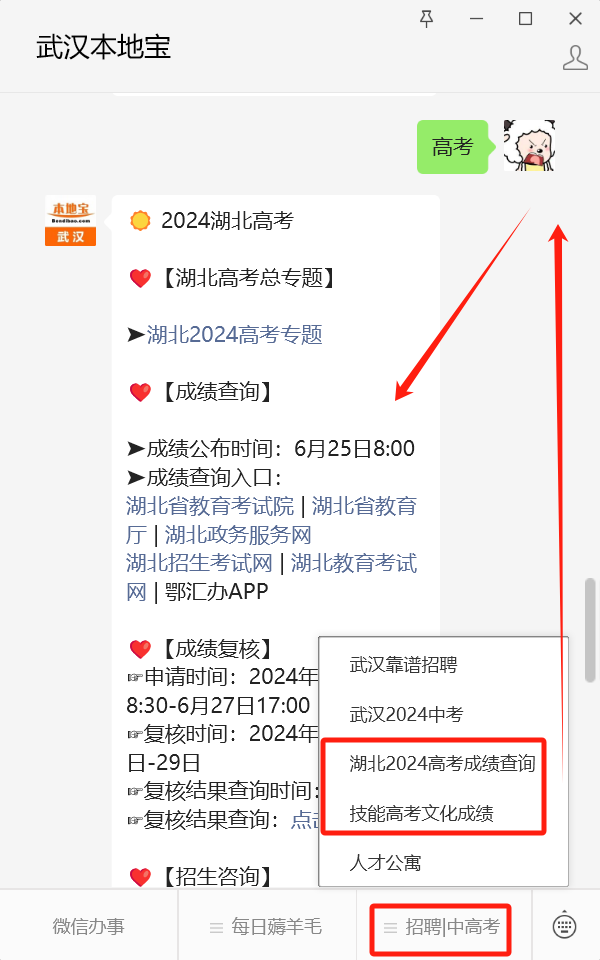The height and width of the screenshot is (960, 600).
Task: Open 湖北政务服务网 link
Action: 238,535
